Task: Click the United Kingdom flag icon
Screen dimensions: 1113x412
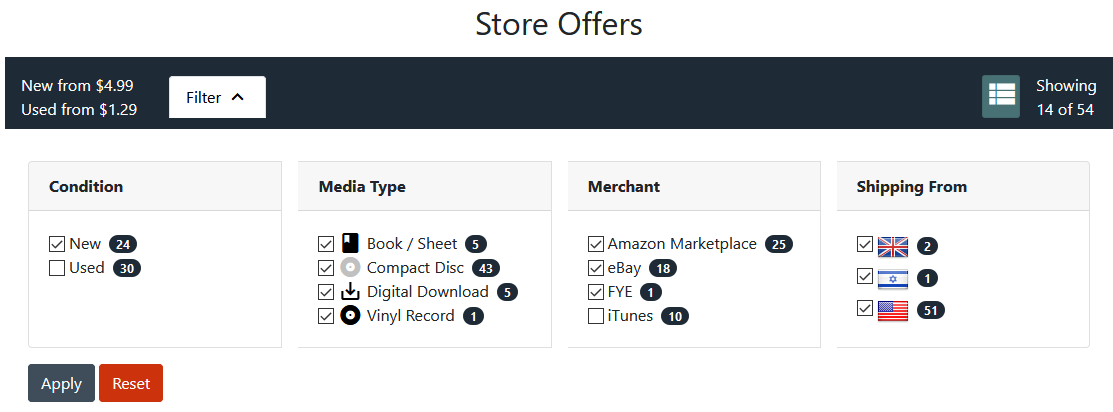Action: pos(892,246)
